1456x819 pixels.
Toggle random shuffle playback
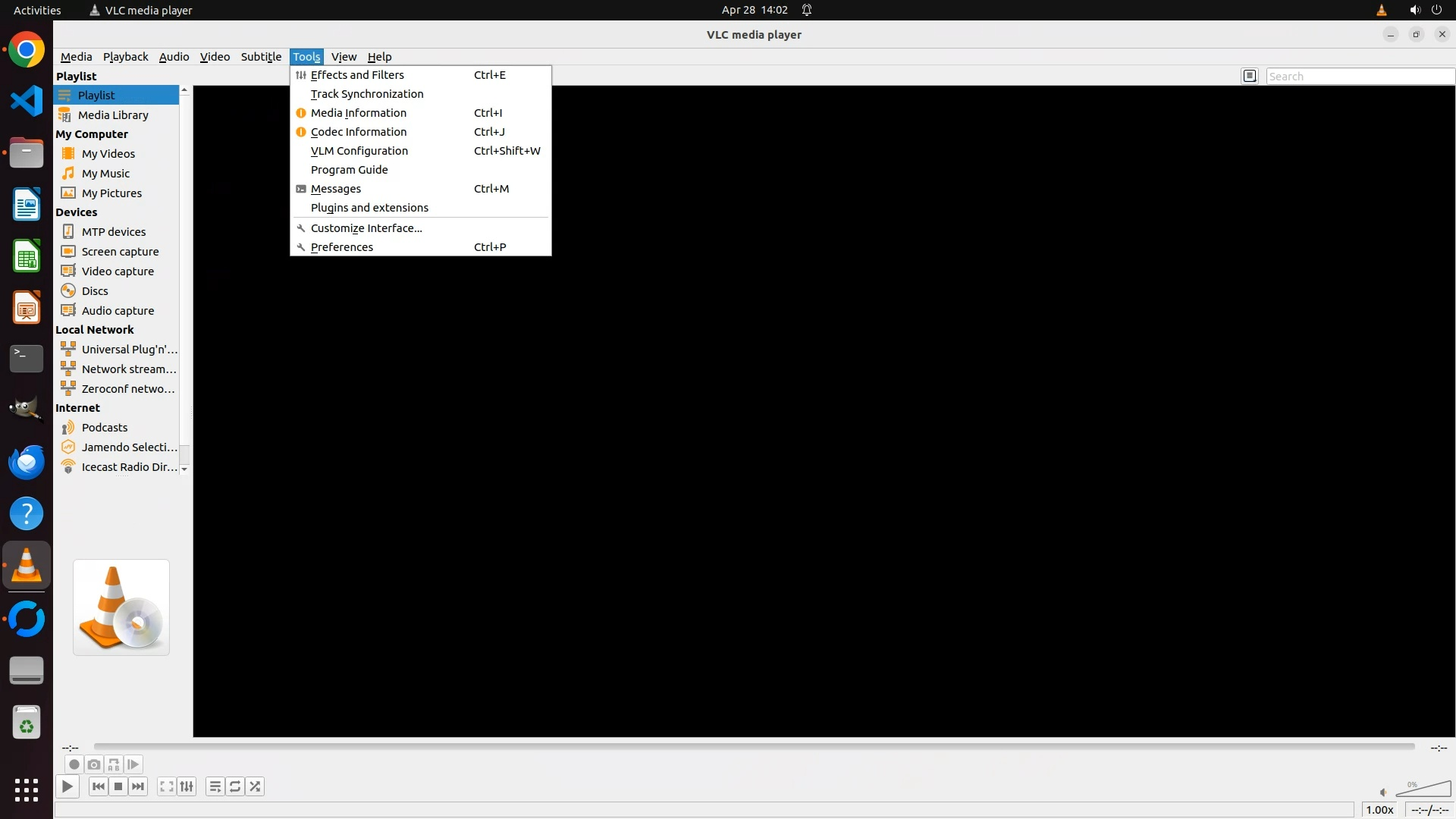pyautogui.click(x=255, y=786)
